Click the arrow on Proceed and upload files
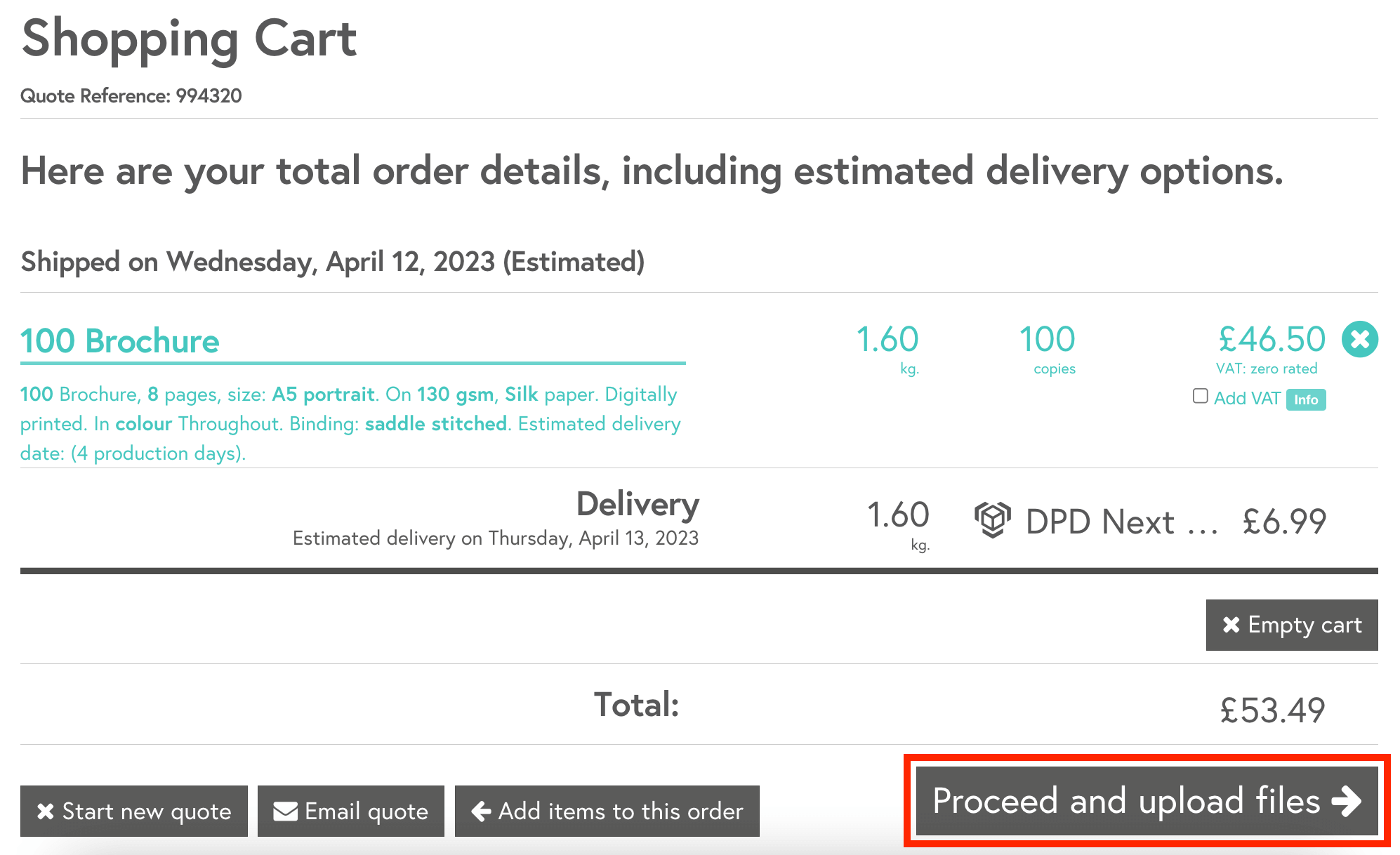This screenshot has width=1400, height=855. [x=1347, y=801]
